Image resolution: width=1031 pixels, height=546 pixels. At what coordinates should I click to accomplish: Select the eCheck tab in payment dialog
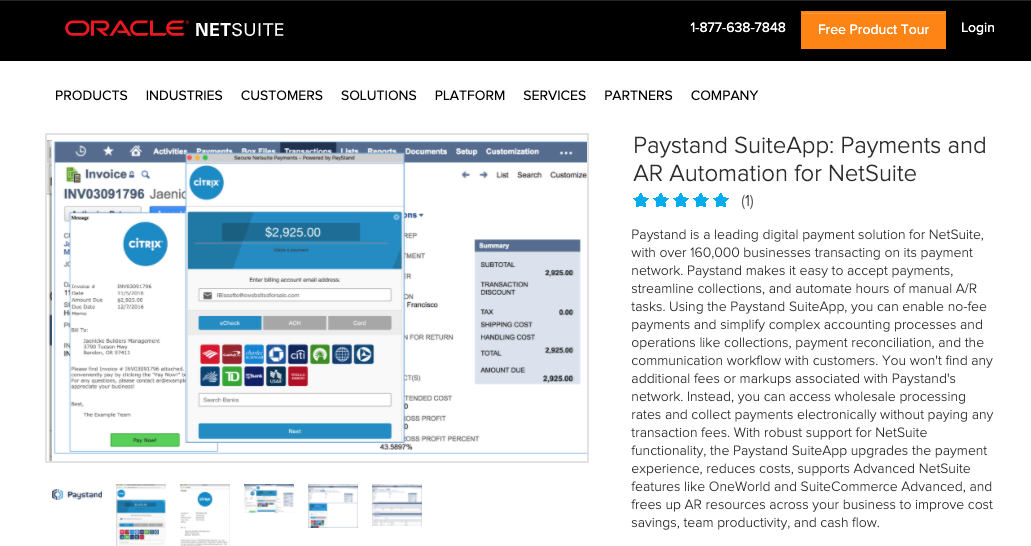tap(230, 323)
